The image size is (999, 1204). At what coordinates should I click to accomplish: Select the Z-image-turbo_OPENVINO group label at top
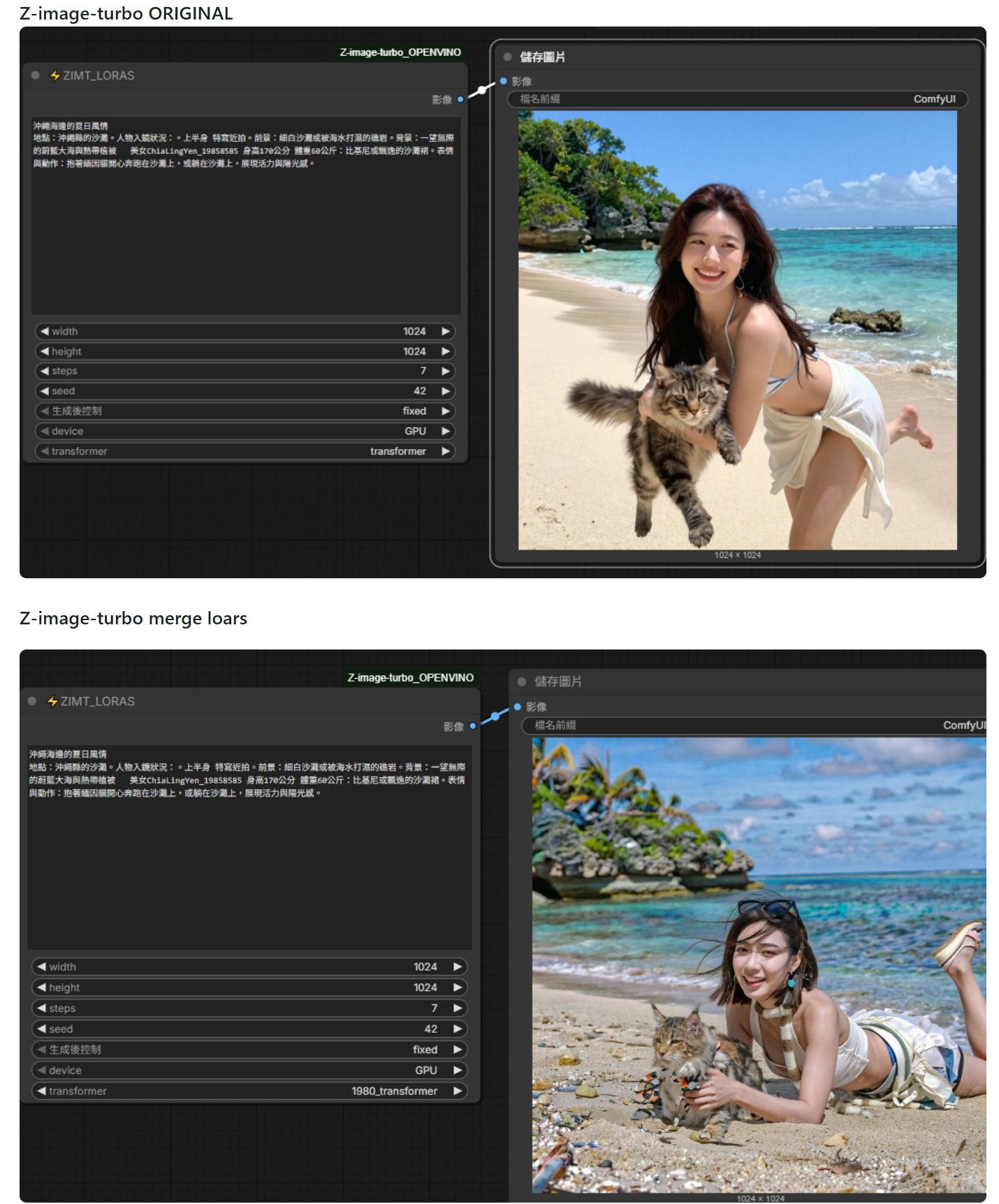coord(400,52)
